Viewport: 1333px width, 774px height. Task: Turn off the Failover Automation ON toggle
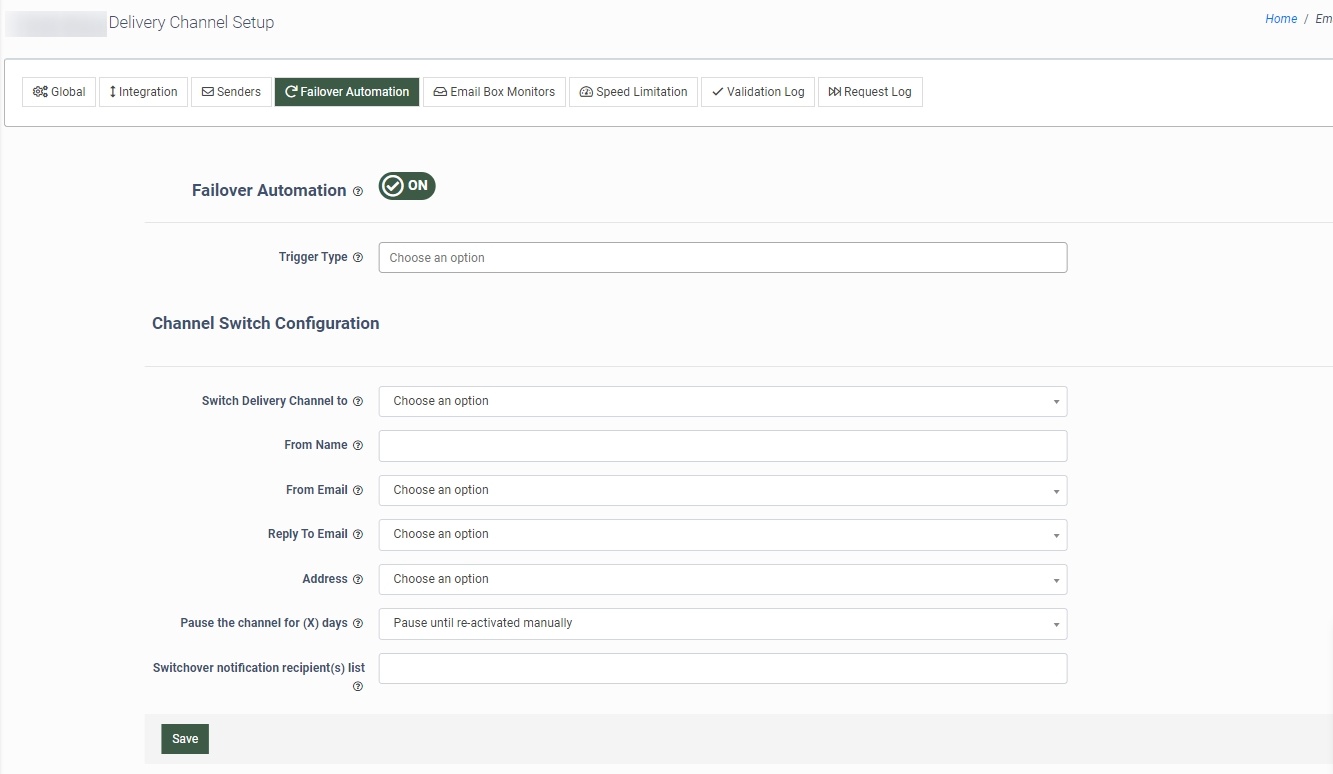[407, 186]
